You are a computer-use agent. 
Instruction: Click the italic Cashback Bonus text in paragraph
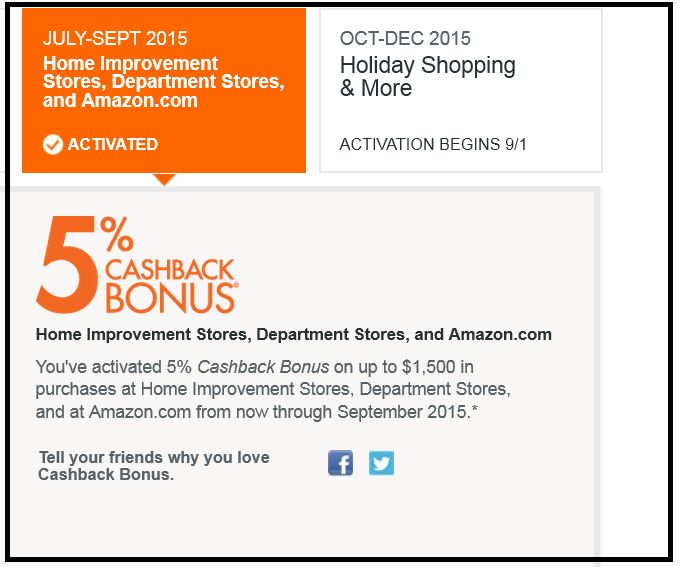[268, 367]
